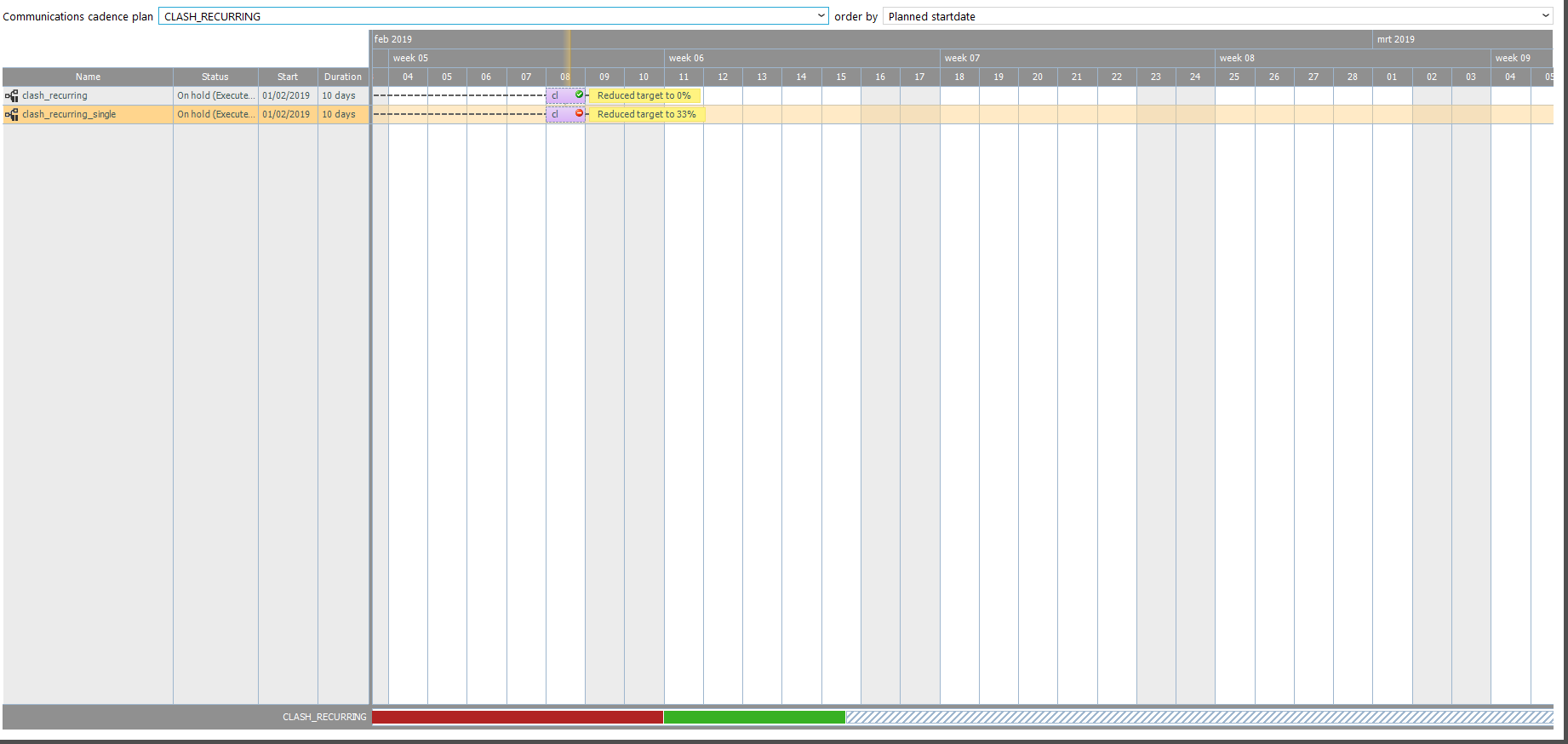Click the clash_recurring campaign icon

12,96
